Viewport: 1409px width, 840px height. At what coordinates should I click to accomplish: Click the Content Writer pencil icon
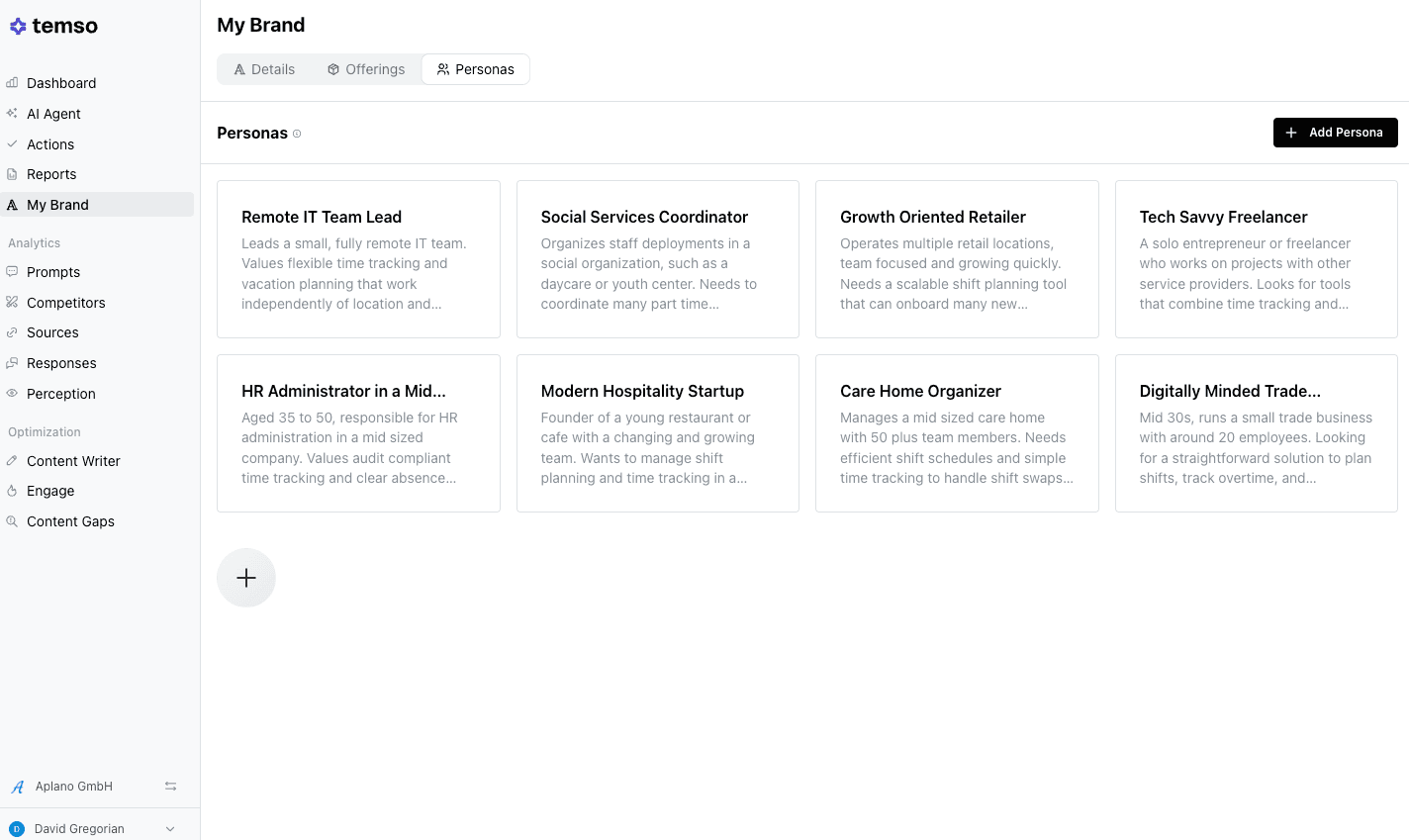12,461
